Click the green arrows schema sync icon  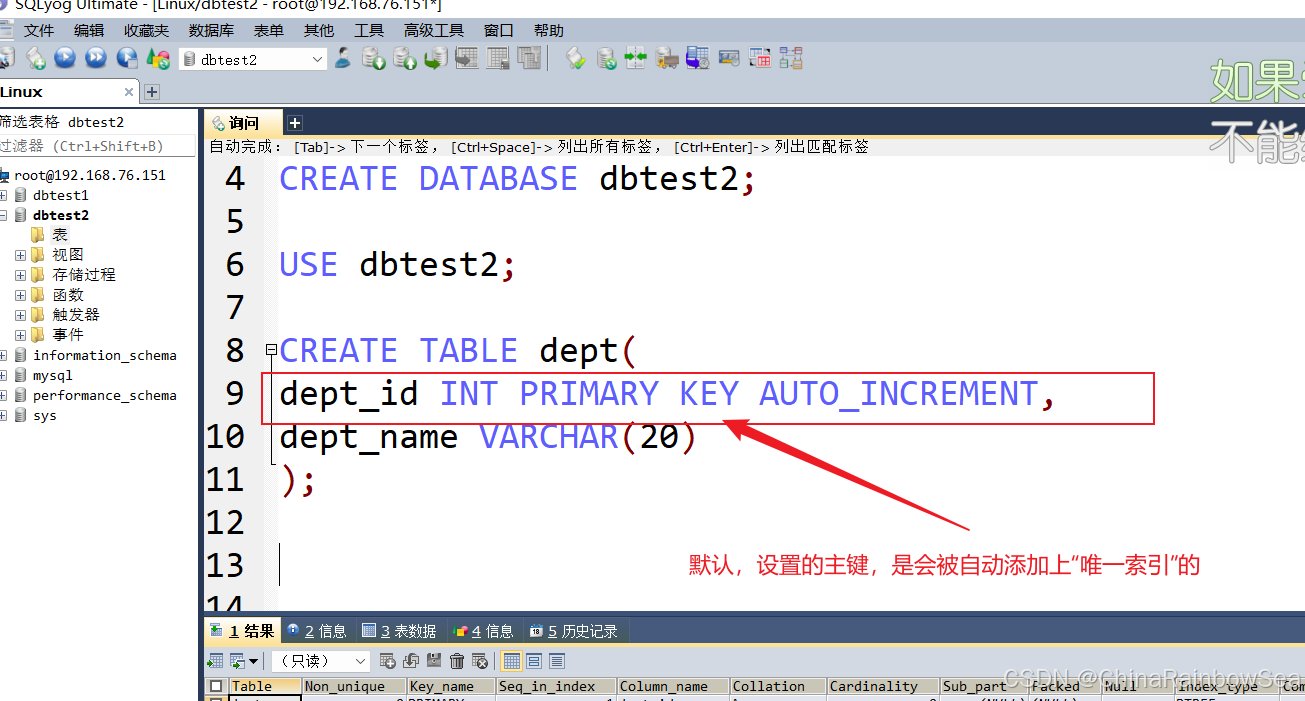pyautogui.click(x=636, y=59)
